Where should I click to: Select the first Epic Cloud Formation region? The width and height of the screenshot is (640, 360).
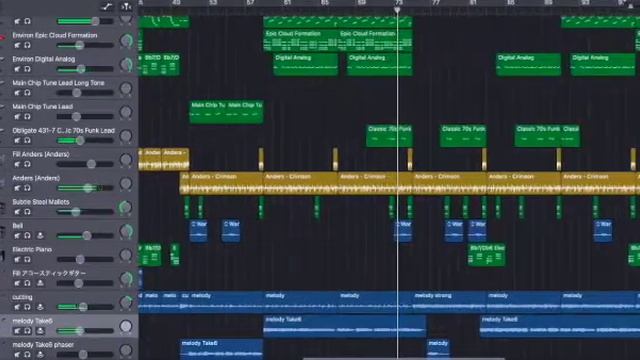click(x=301, y=40)
